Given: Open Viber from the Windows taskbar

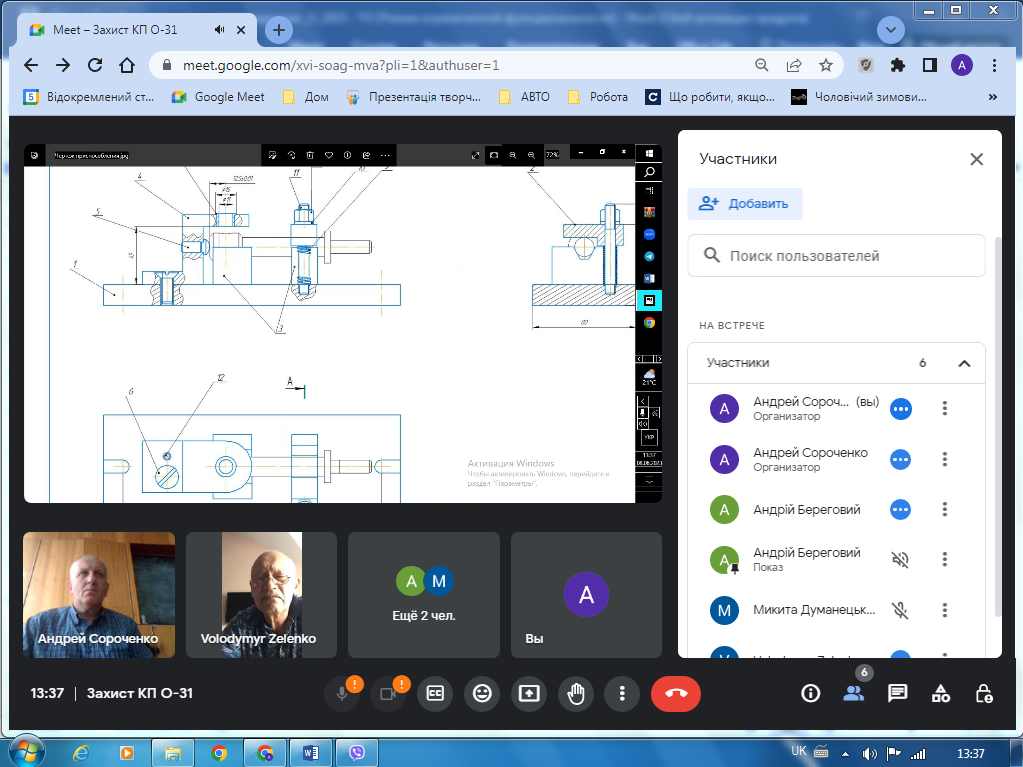Looking at the screenshot, I should 355,752.
